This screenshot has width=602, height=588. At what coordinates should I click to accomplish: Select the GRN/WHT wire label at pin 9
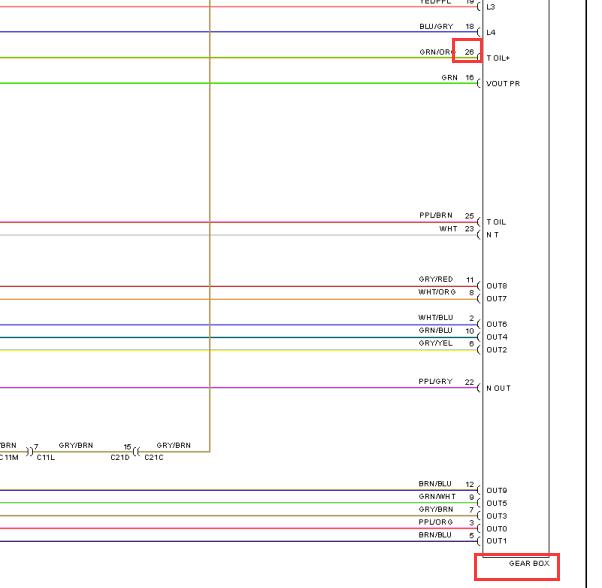click(x=435, y=496)
